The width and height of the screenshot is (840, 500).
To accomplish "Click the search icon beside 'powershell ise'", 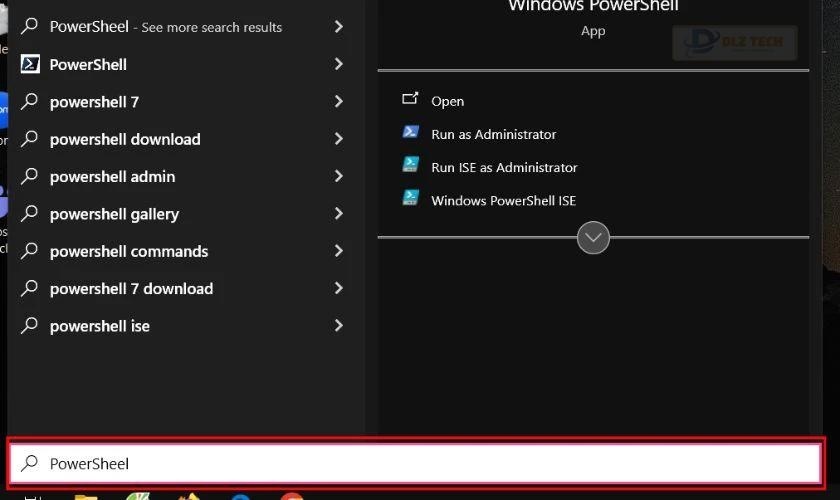I will click(x=29, y=326).
